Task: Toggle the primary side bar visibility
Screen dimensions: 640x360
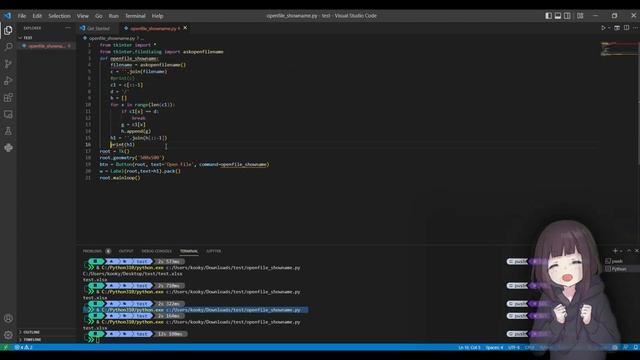Action: tap(548, 16)
